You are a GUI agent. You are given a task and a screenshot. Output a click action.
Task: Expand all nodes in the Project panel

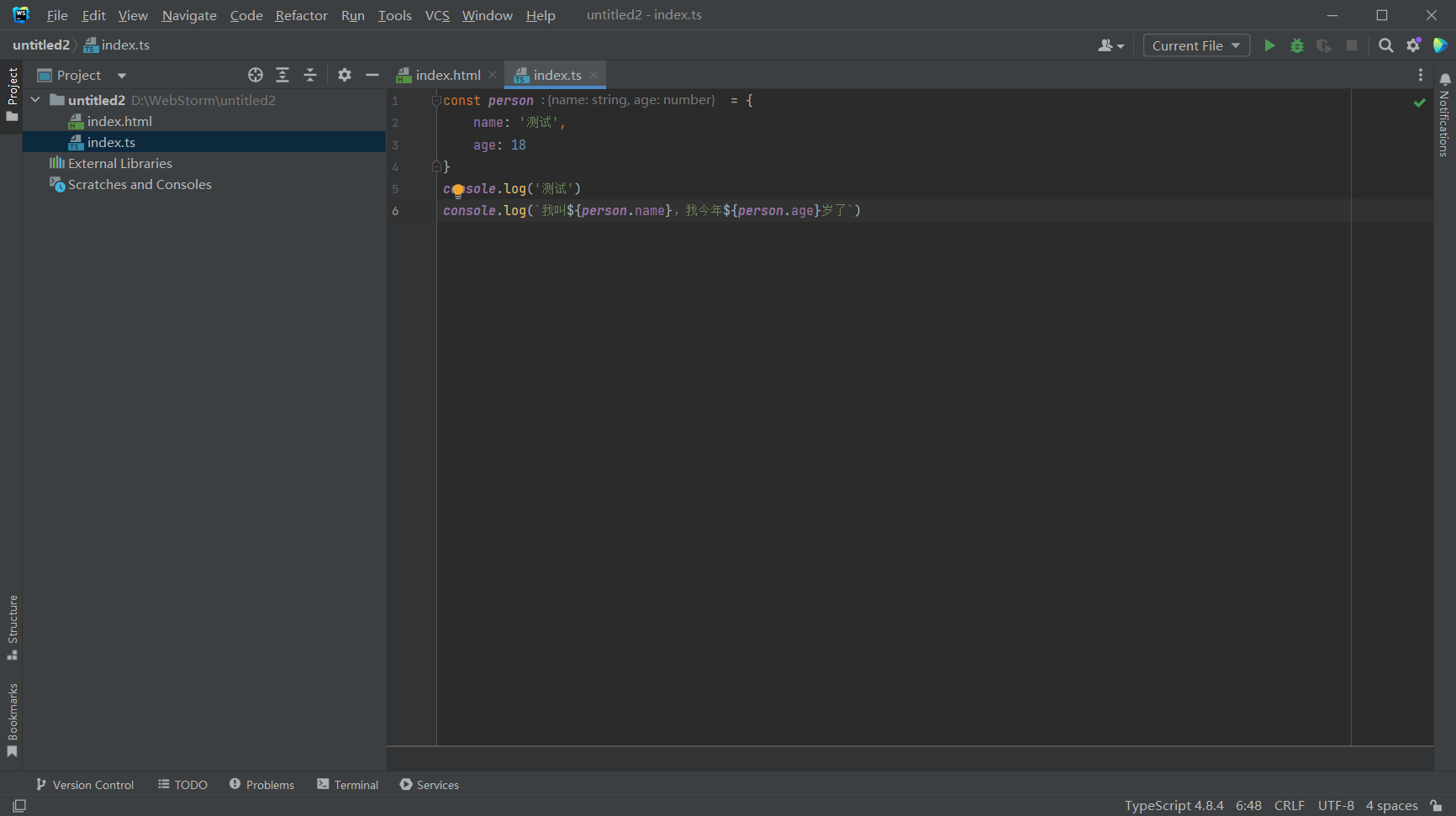pos(282,75)
